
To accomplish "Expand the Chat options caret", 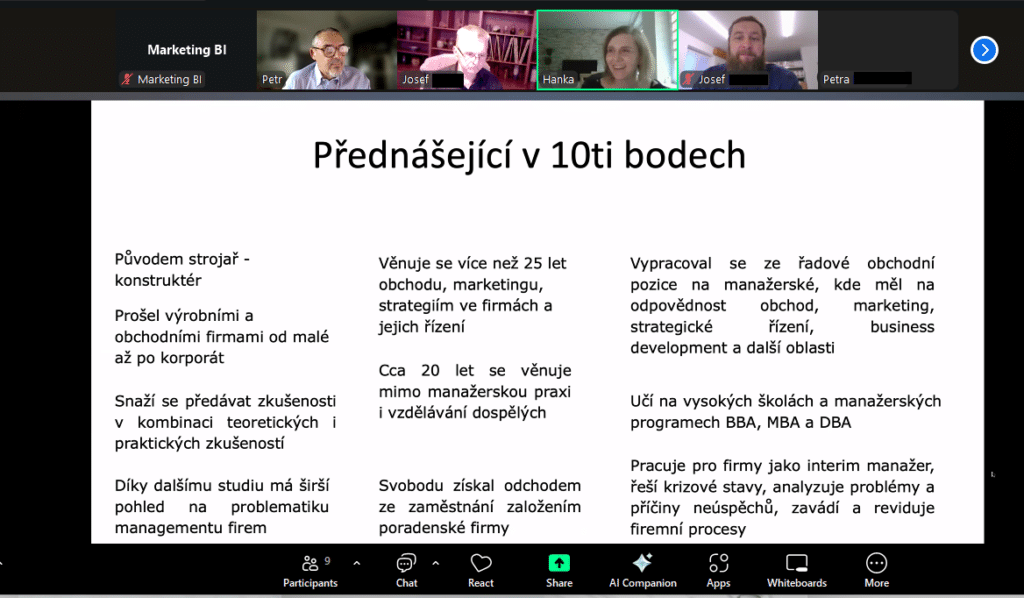I will pos(436,563).
